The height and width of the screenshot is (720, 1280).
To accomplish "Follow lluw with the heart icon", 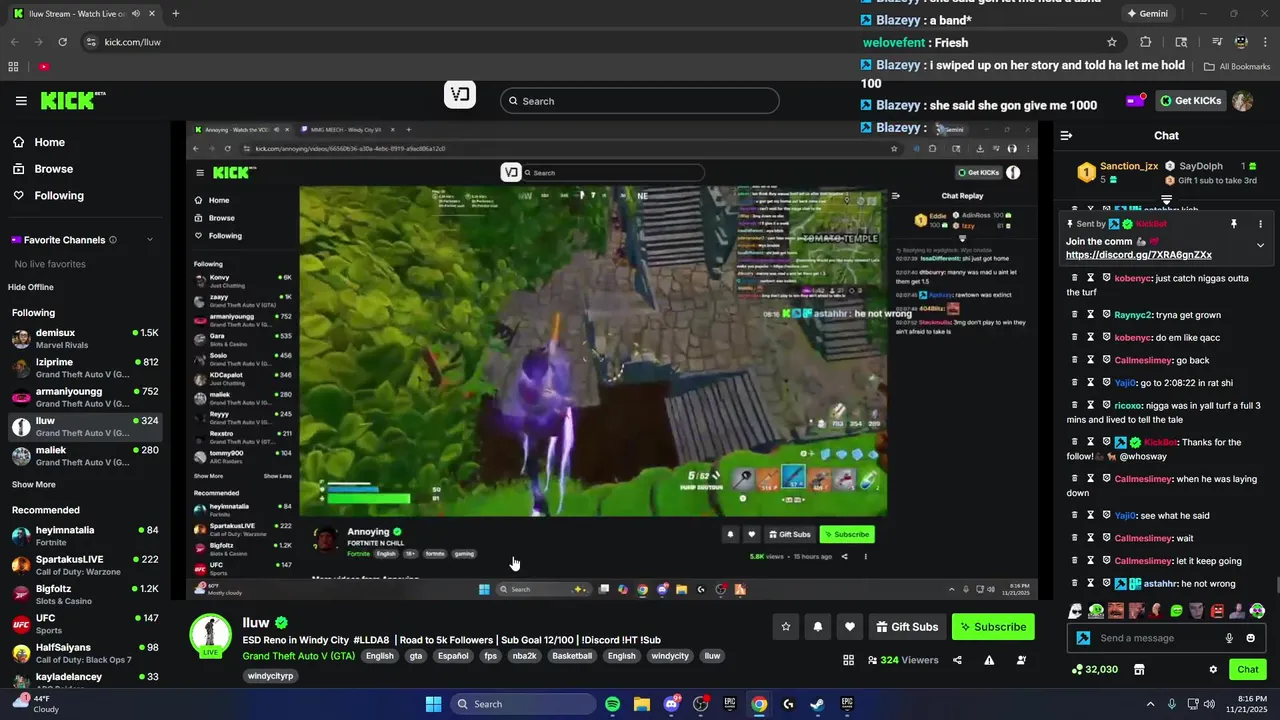I will click(850, 627).
